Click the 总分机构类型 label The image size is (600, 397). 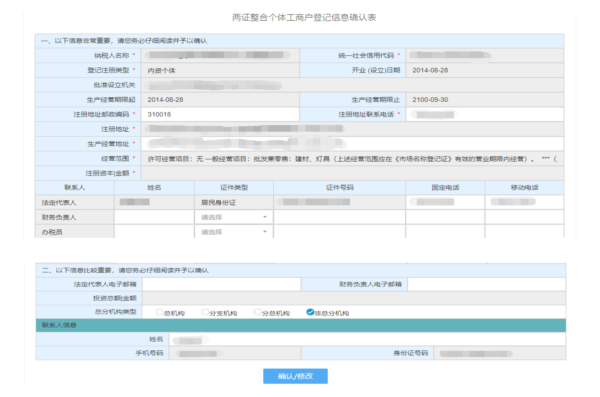[116, 312]
